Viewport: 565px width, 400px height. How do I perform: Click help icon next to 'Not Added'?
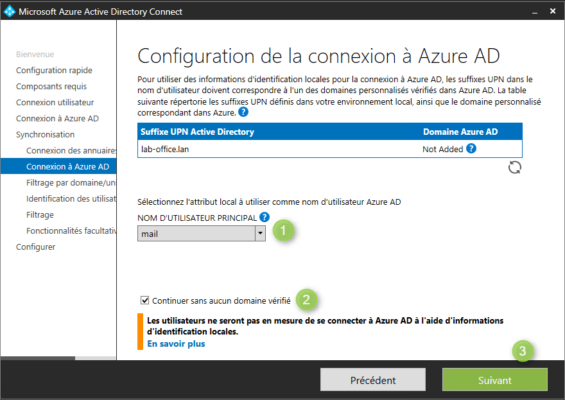[471, 148]
